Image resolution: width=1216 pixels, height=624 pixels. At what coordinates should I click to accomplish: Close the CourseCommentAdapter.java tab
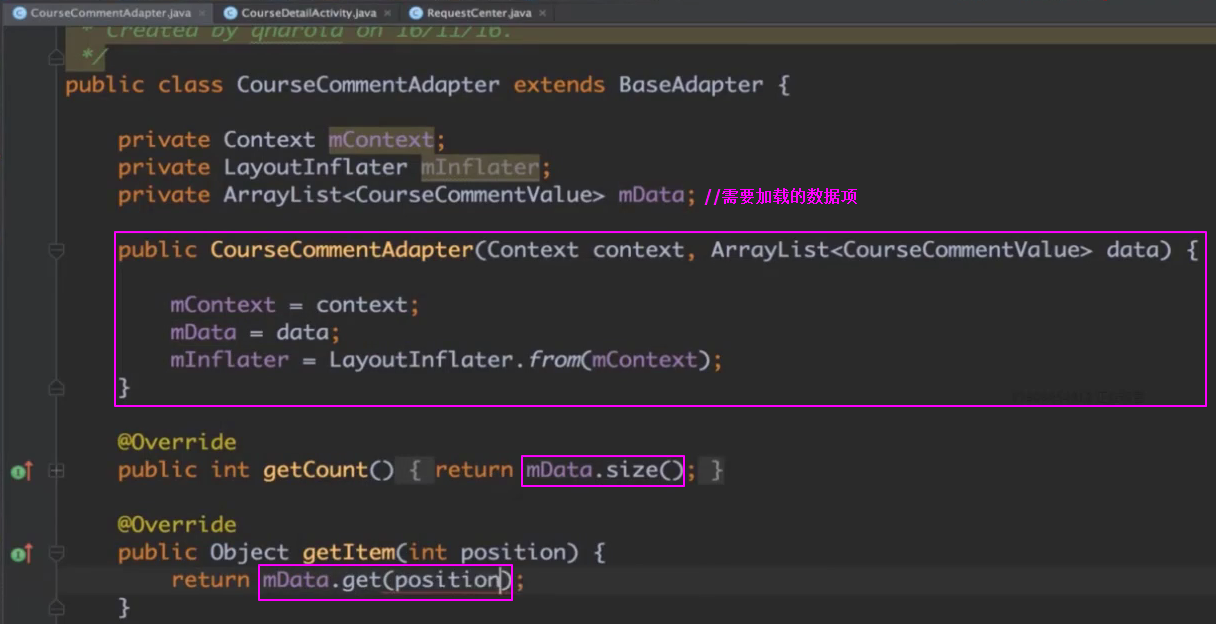pos(201,13)
